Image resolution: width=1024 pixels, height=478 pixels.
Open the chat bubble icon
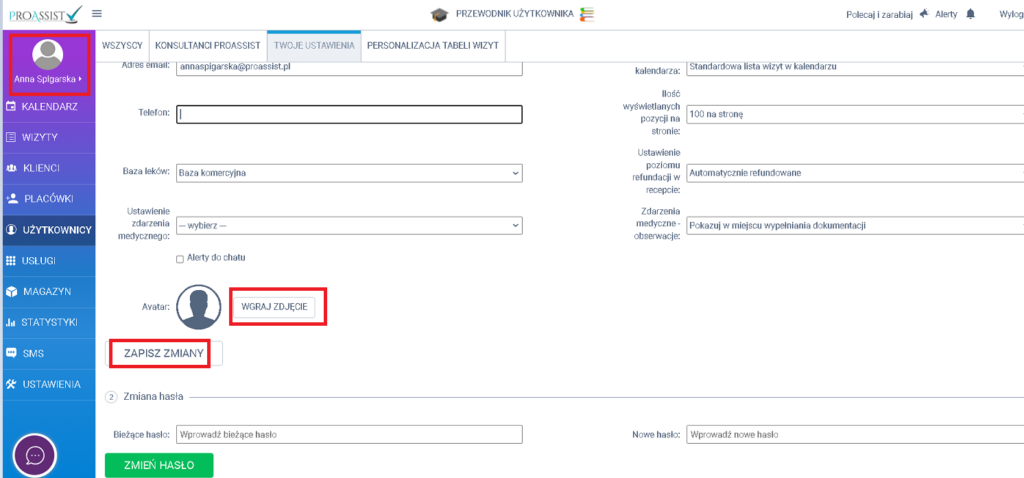[35, 455]
